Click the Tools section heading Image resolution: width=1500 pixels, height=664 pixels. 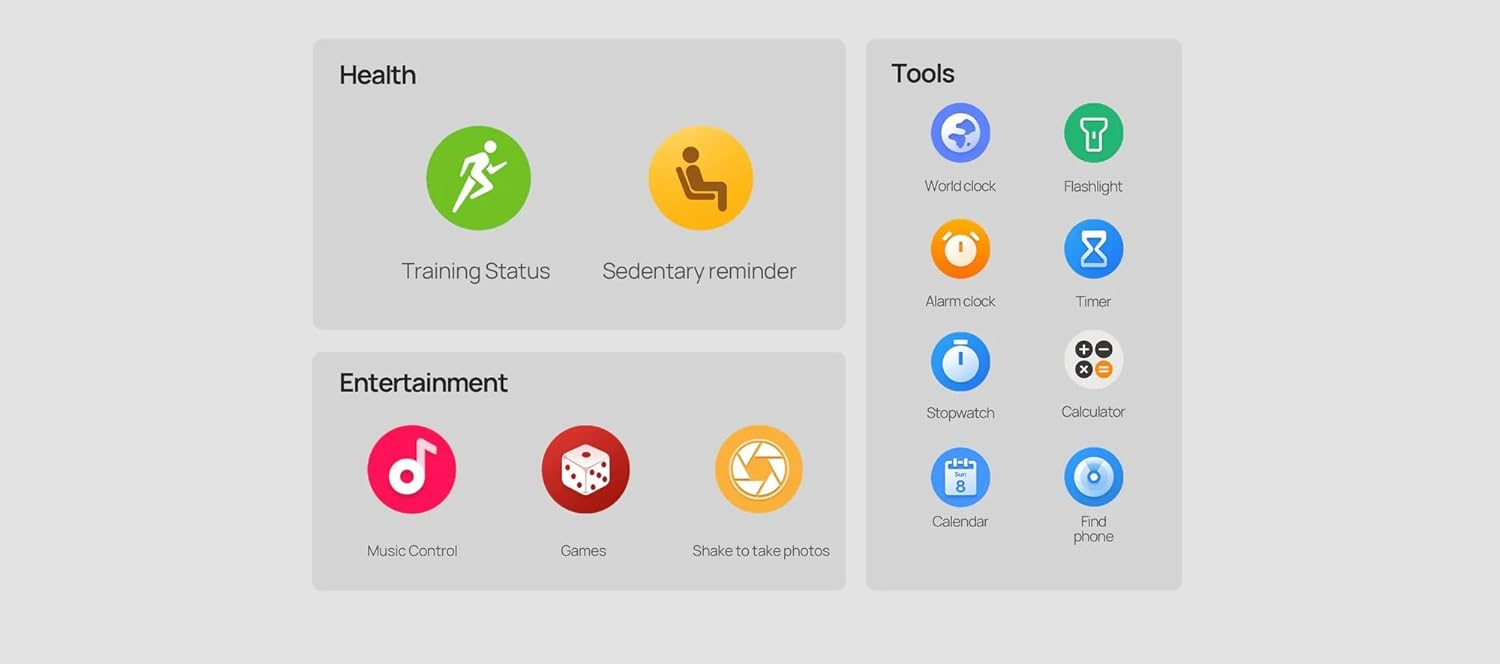coord(923,74)
